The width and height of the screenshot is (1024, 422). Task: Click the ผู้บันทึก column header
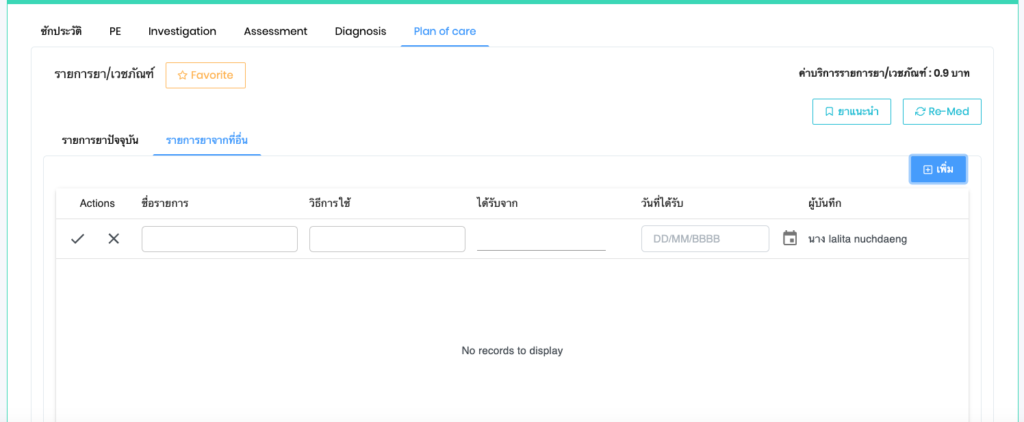(x=825, y=203)
